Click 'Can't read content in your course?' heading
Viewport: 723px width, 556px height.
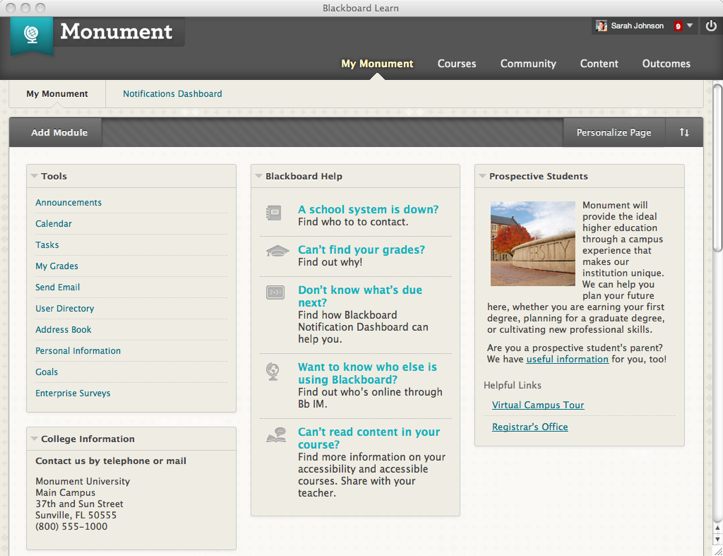pos(368,438)
